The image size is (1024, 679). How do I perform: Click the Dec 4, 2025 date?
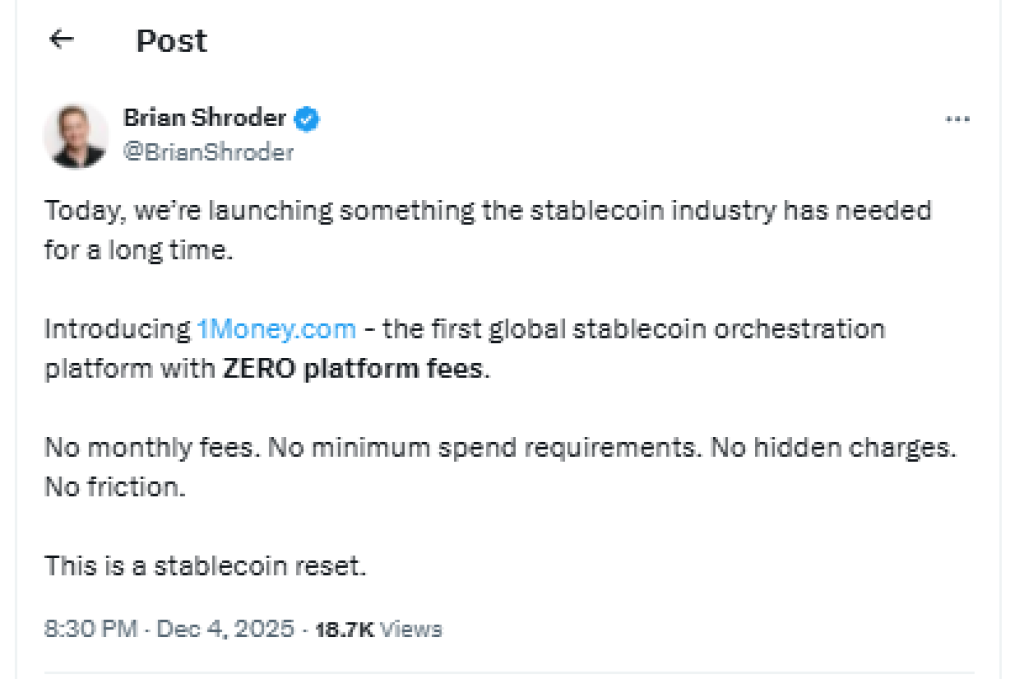pyautogui.click(x=224, y=629)
